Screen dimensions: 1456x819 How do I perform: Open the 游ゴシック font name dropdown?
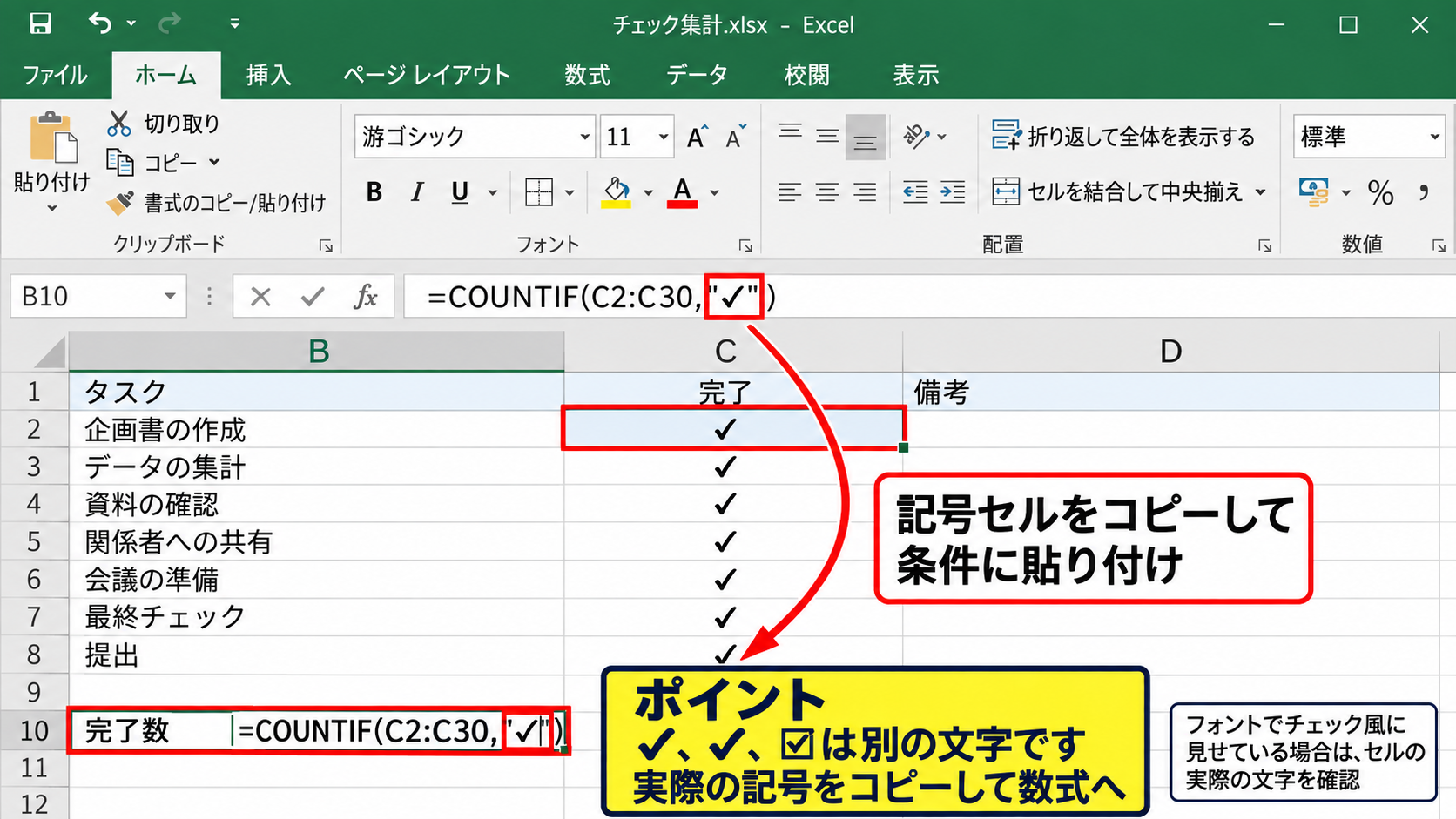(584, 137)
